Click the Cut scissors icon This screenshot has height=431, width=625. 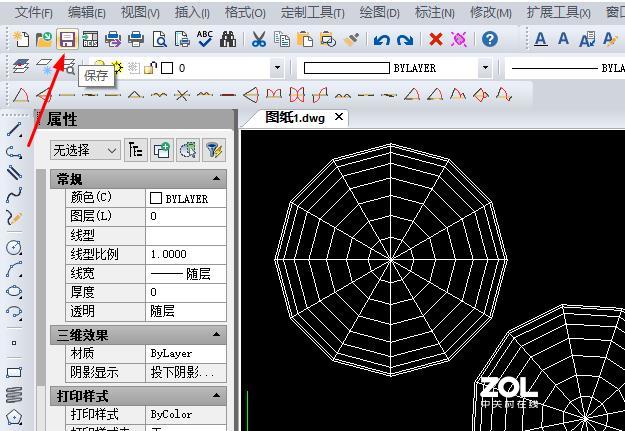pyautogui.click(x=258, y=39)
